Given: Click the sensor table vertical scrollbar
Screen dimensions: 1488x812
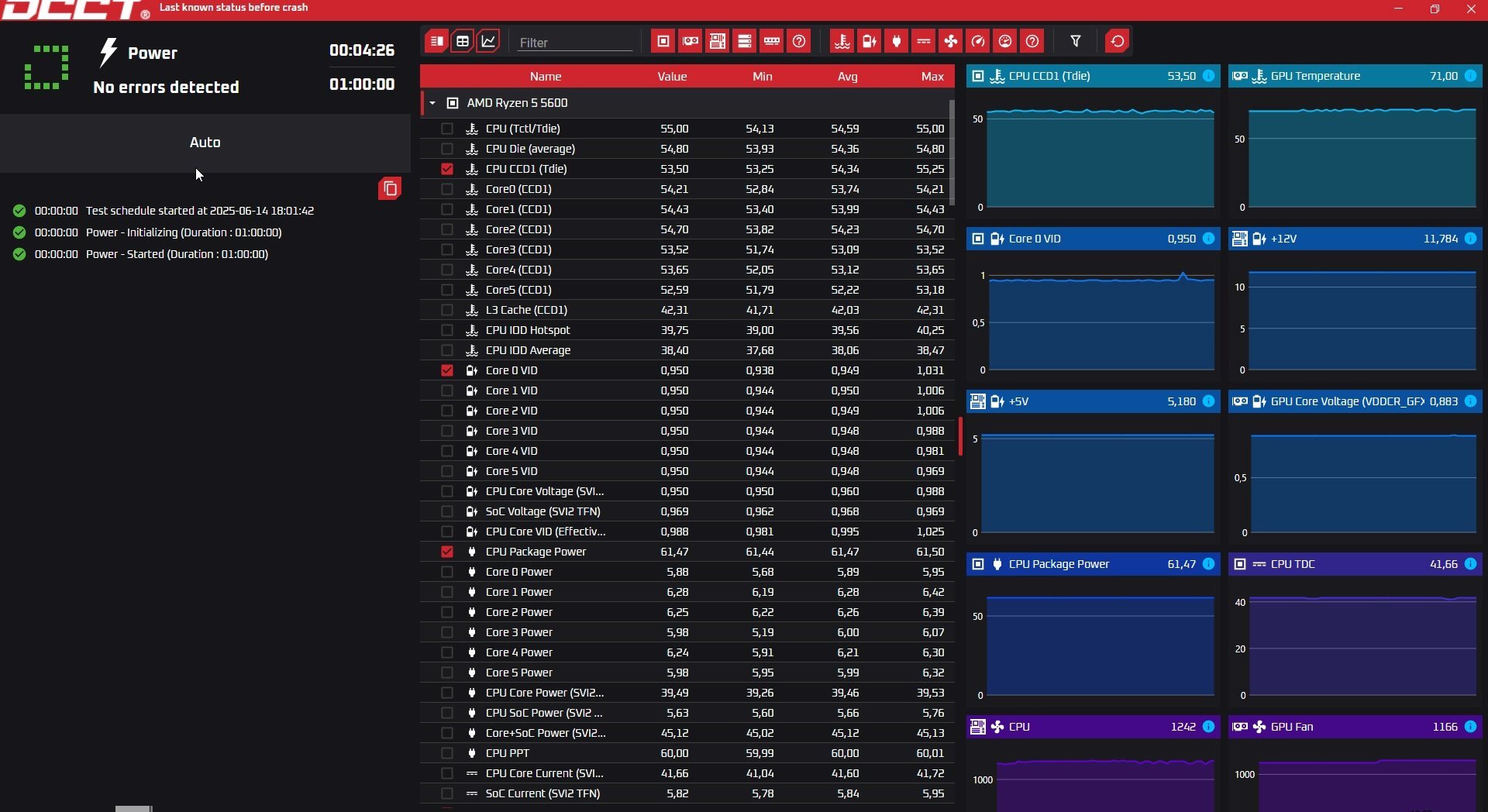Looking at the screenshot, I should click(x=952, y=153).
